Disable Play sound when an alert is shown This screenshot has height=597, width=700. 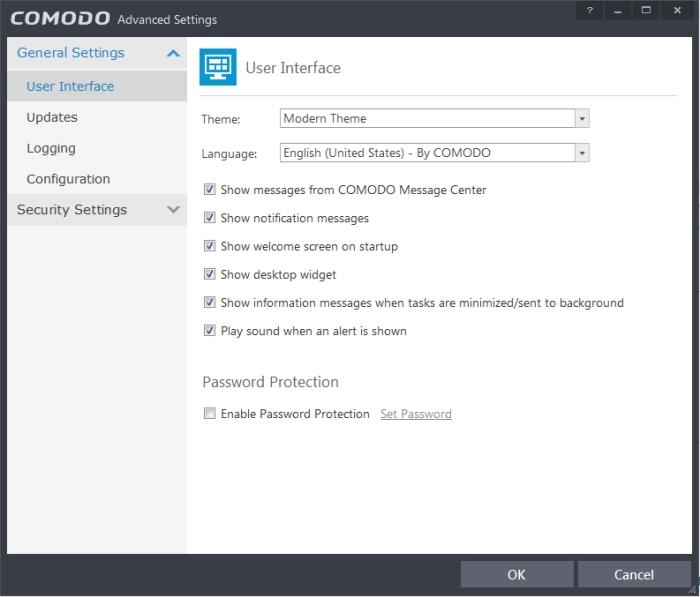(209, 330)
